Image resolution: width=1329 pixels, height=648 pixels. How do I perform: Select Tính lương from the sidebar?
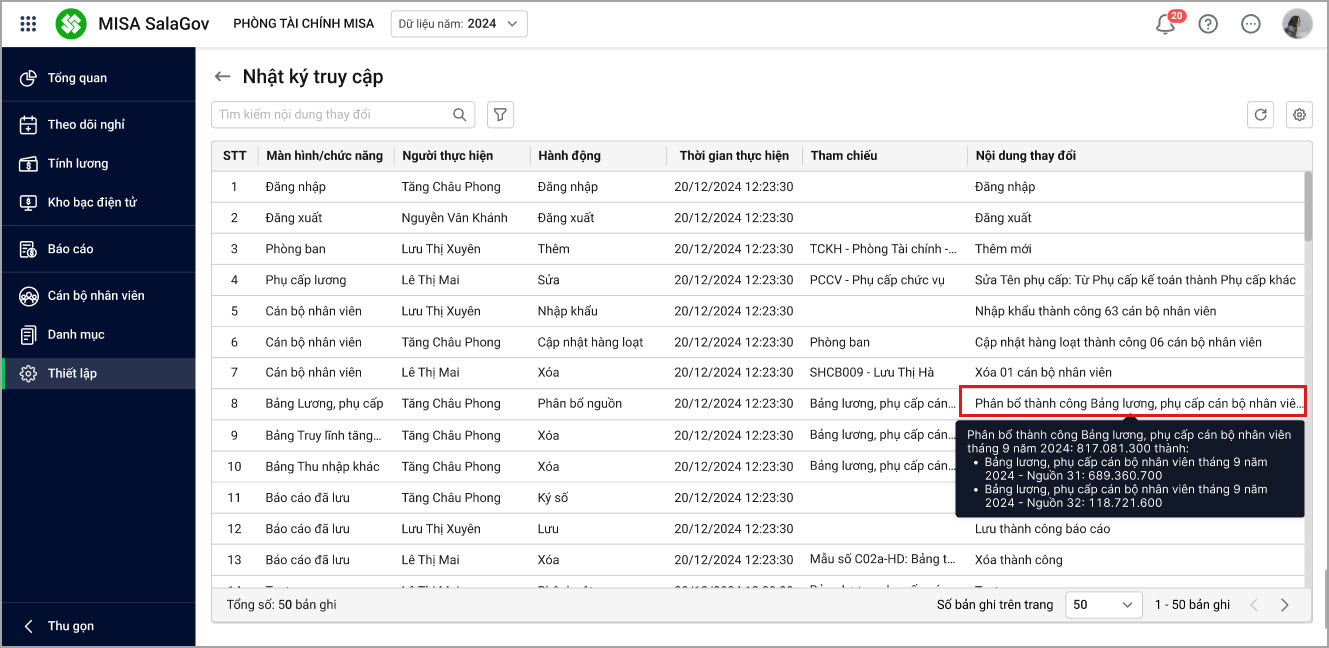pos(78,163)
